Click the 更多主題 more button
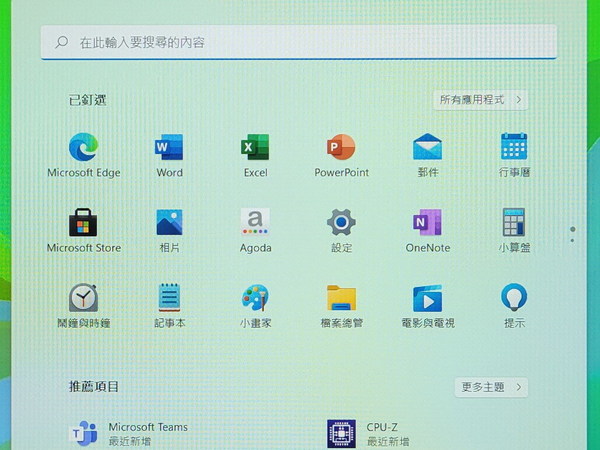The image size is (600, 450). [x=491, y=387]
